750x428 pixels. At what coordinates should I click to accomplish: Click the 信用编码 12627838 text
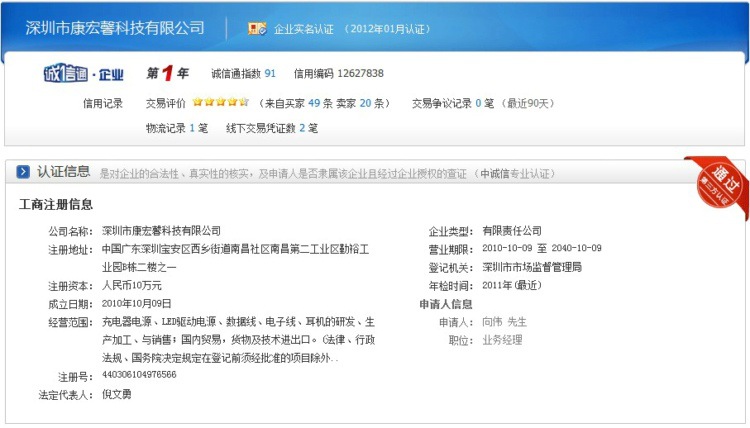pyautogui.click(x=339, y=73)
